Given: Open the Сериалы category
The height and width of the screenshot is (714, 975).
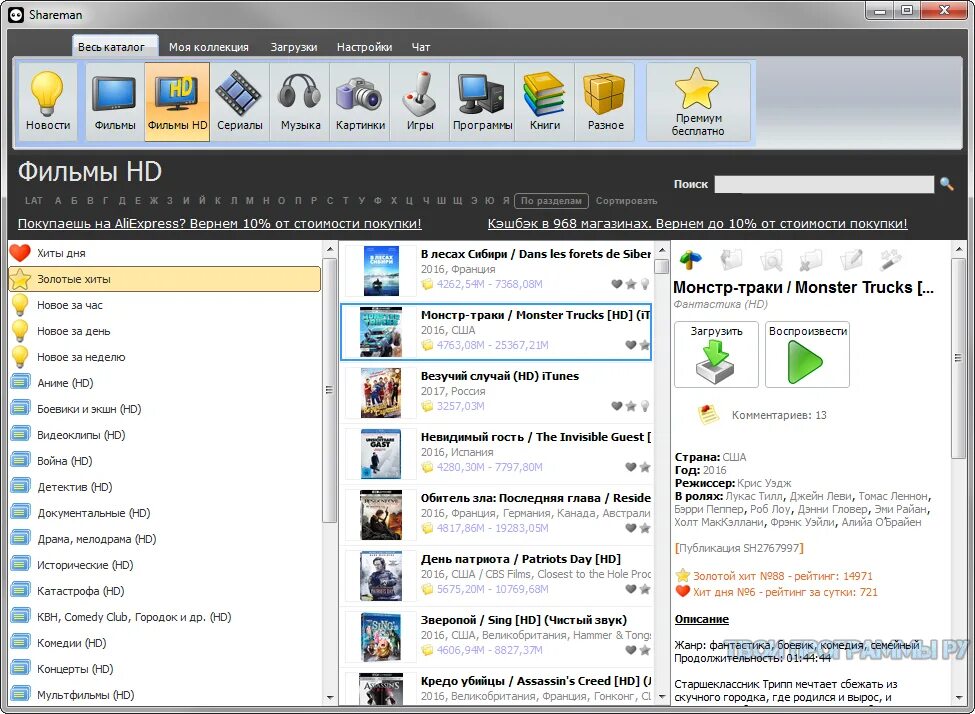Looking at the screenshot, I should [239, 101].
